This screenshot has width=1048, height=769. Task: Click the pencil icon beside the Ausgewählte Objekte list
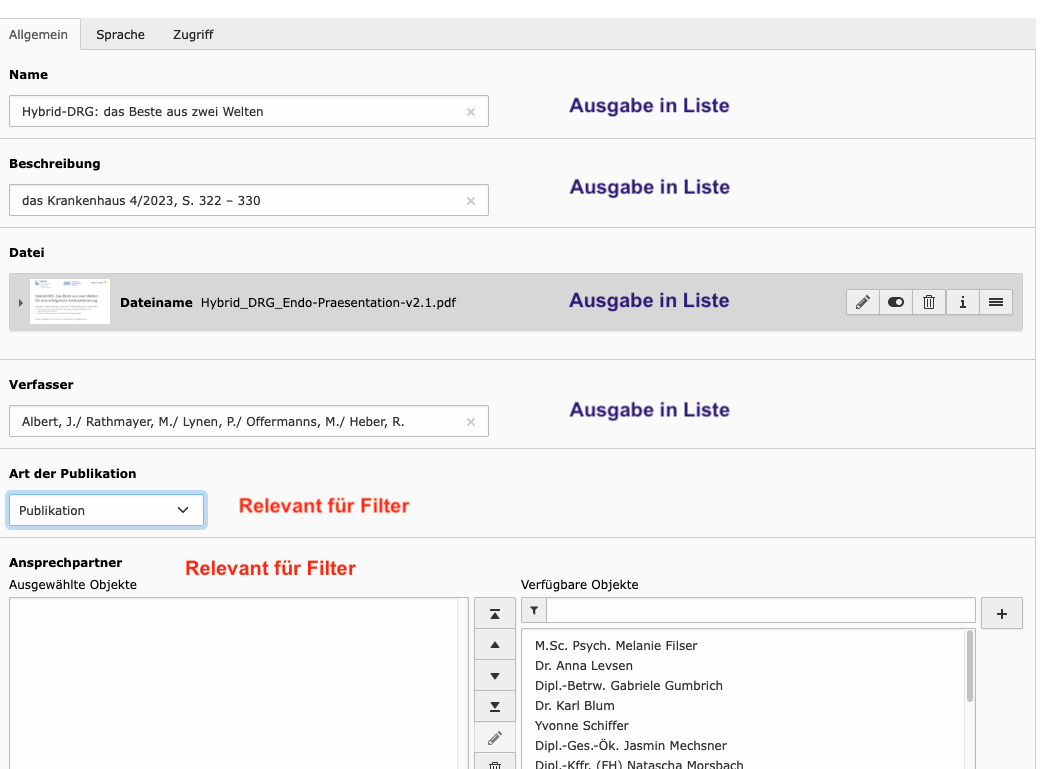click(x=494, y=738)
